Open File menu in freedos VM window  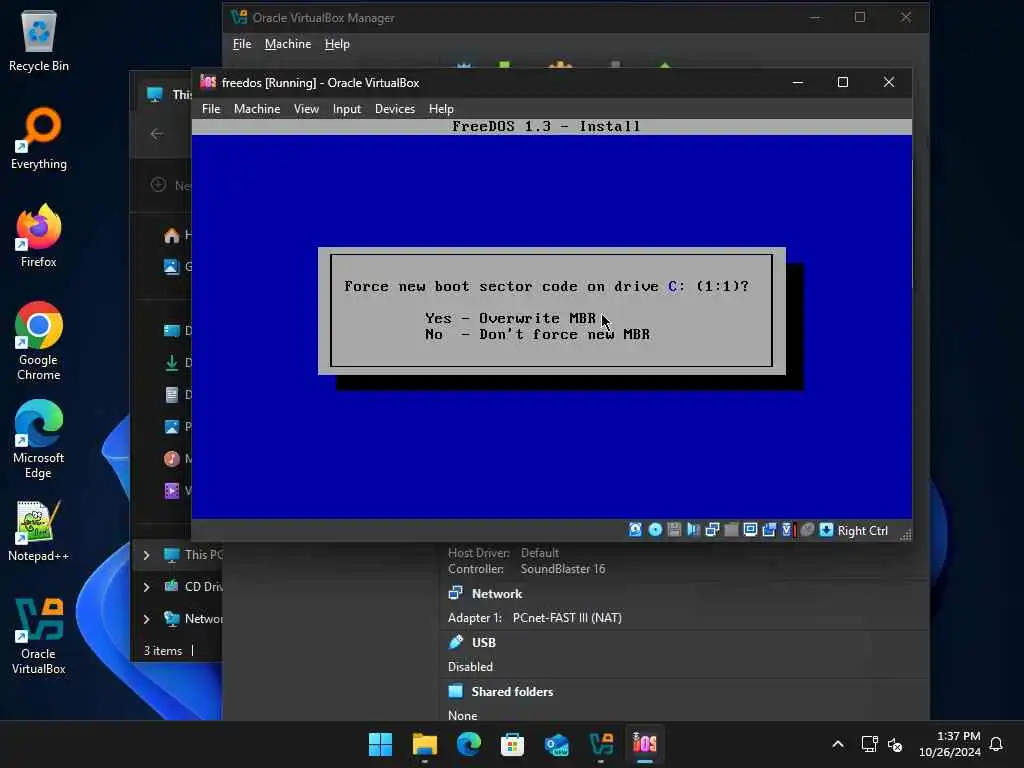tap(211, 109)
